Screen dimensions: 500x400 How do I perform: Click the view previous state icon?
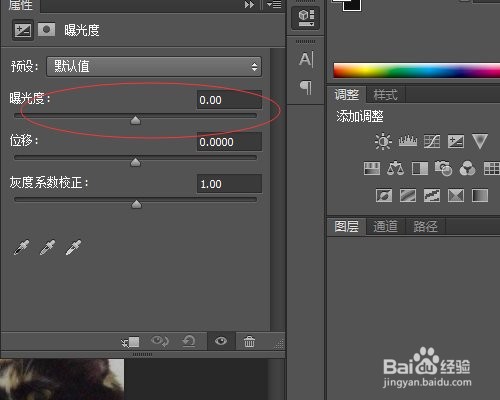click(160, 341)
